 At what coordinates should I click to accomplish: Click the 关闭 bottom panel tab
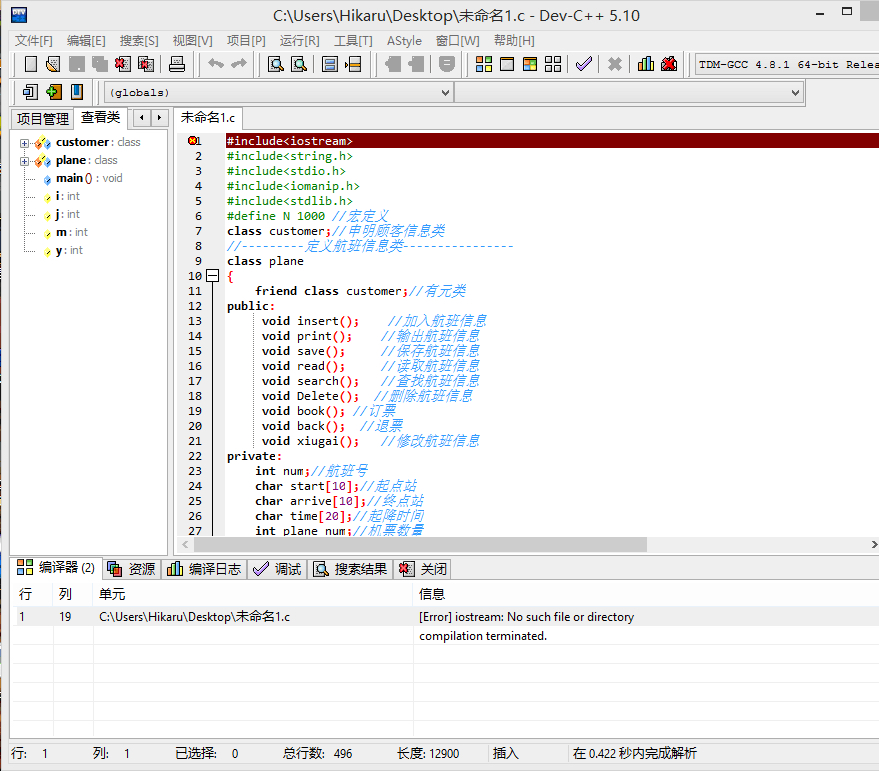tap(423, 569)
